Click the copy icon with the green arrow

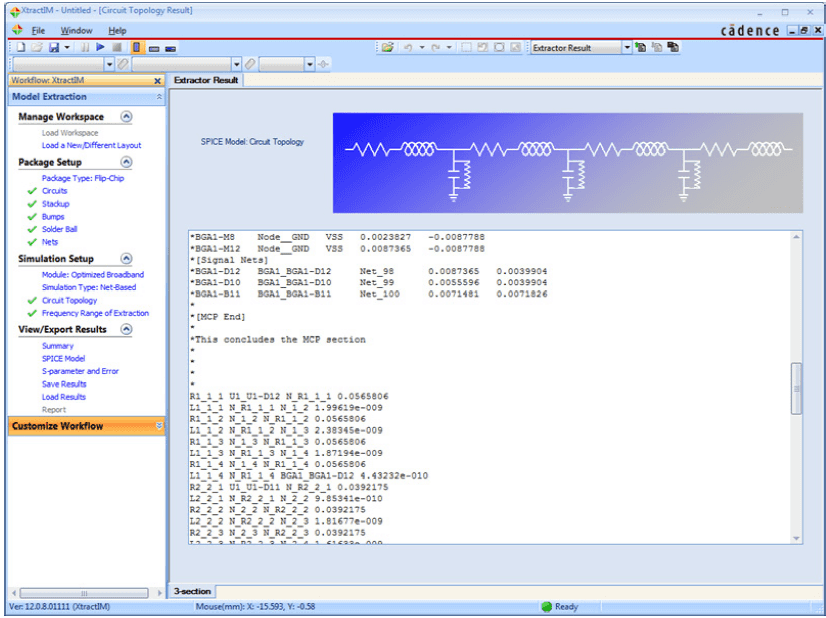click(x=641, y=47)
